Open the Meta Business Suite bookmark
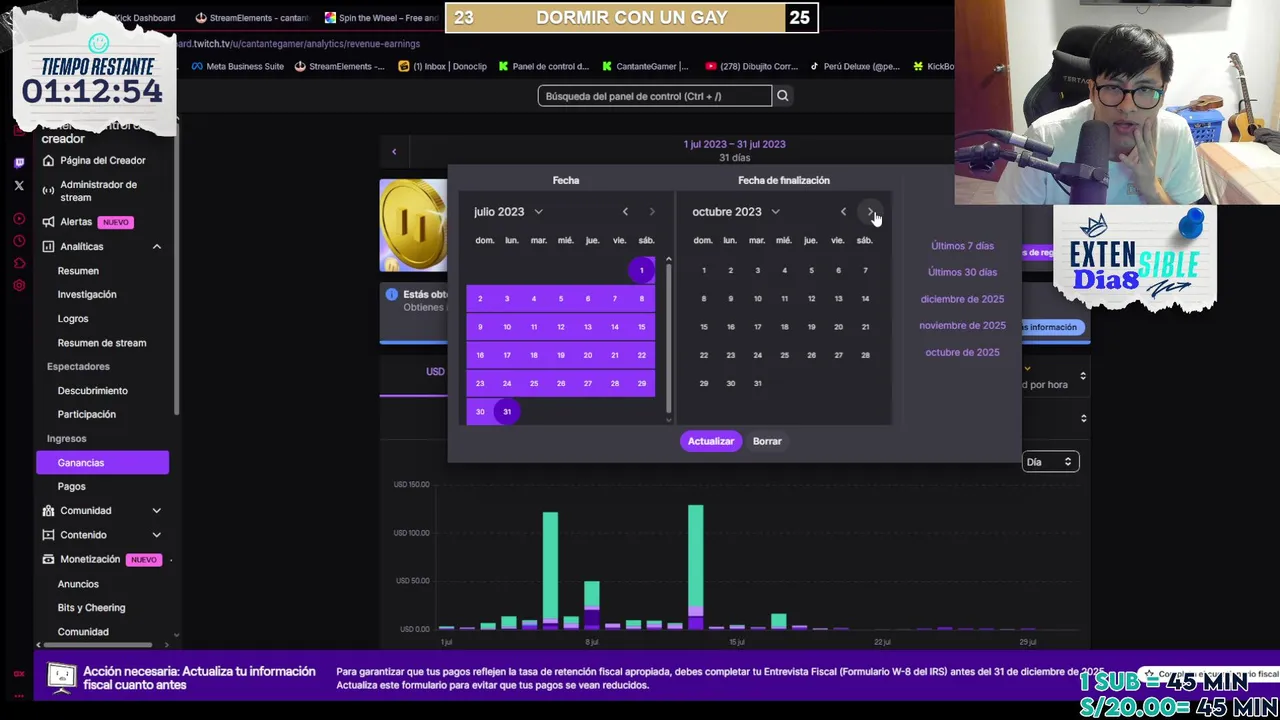The width and height of the screenshot is (1280, 720). (238, 67)
